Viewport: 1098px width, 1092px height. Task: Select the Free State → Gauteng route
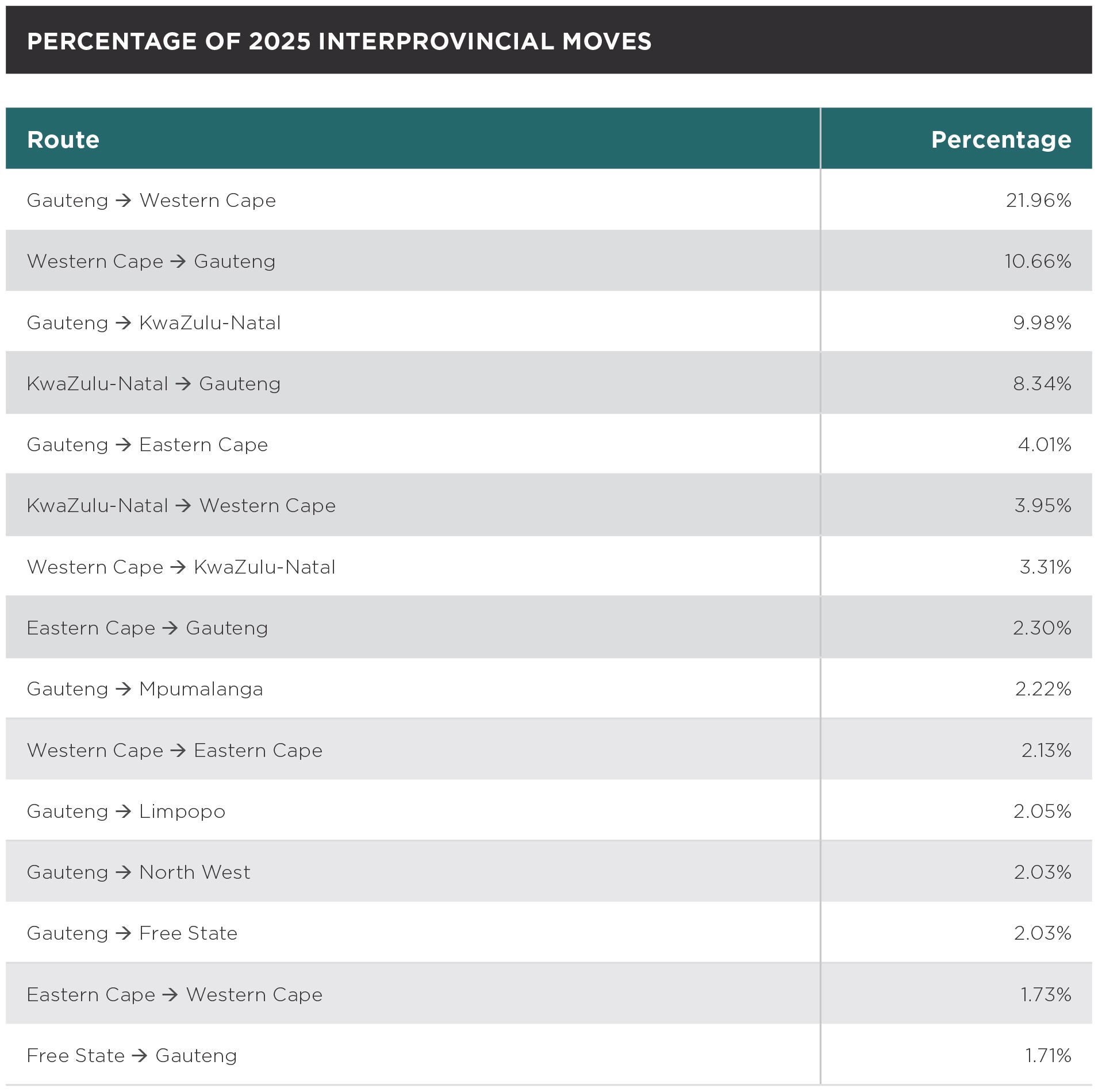(x=132, y=1055)
